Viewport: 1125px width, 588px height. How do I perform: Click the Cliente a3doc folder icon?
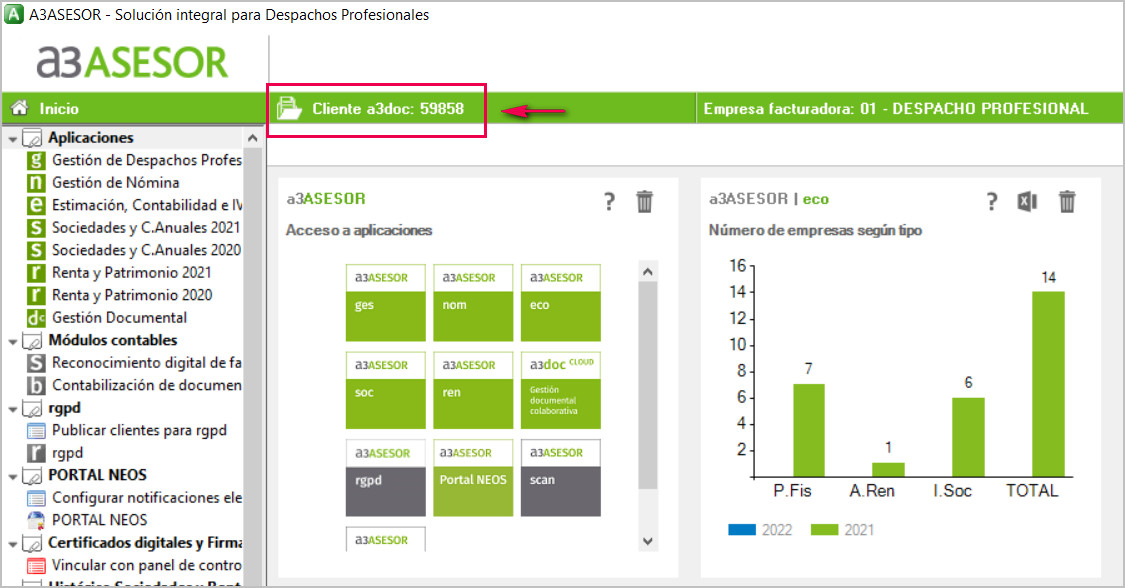[x=289, y=108]
